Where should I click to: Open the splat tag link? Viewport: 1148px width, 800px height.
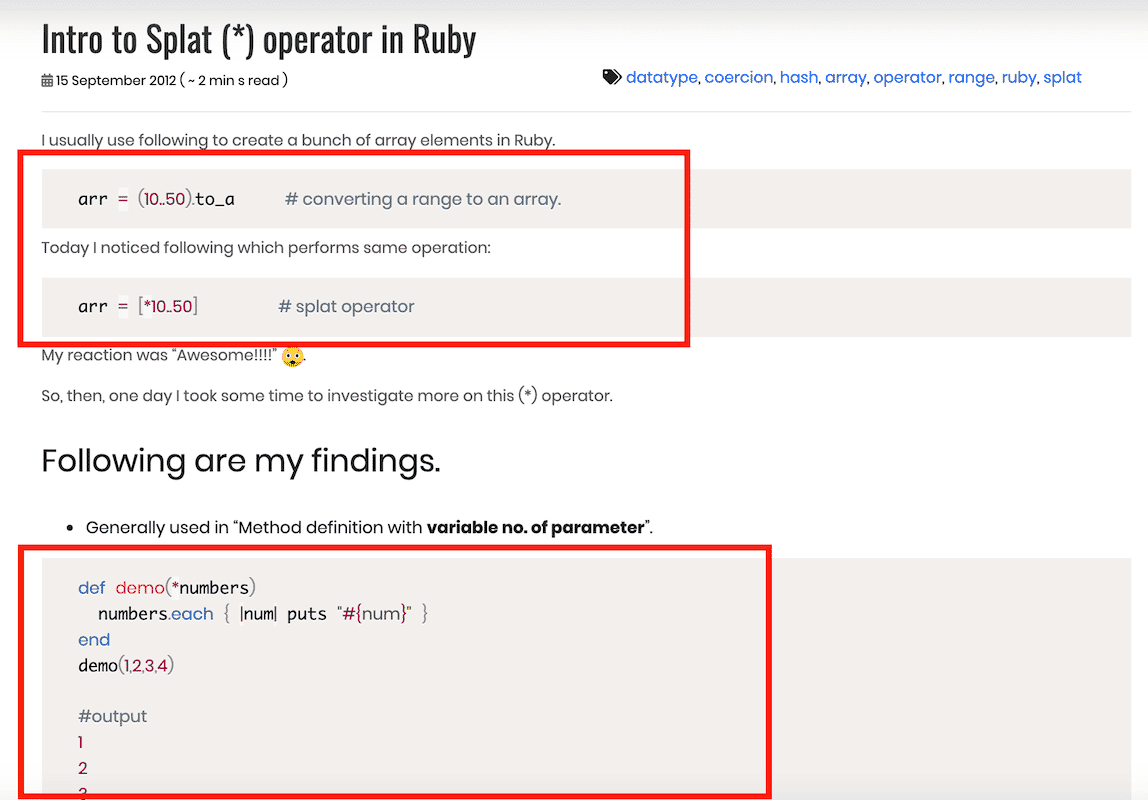1062,78
